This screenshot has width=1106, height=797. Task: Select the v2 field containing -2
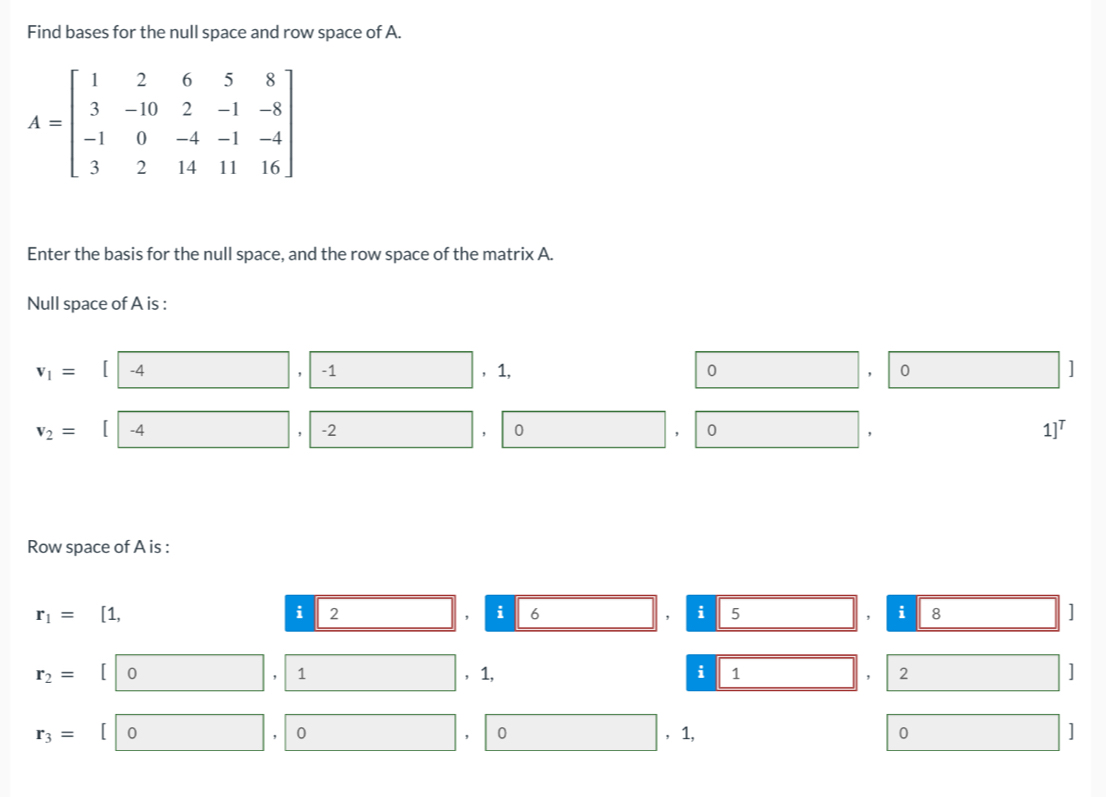click(x=390, y=430)
